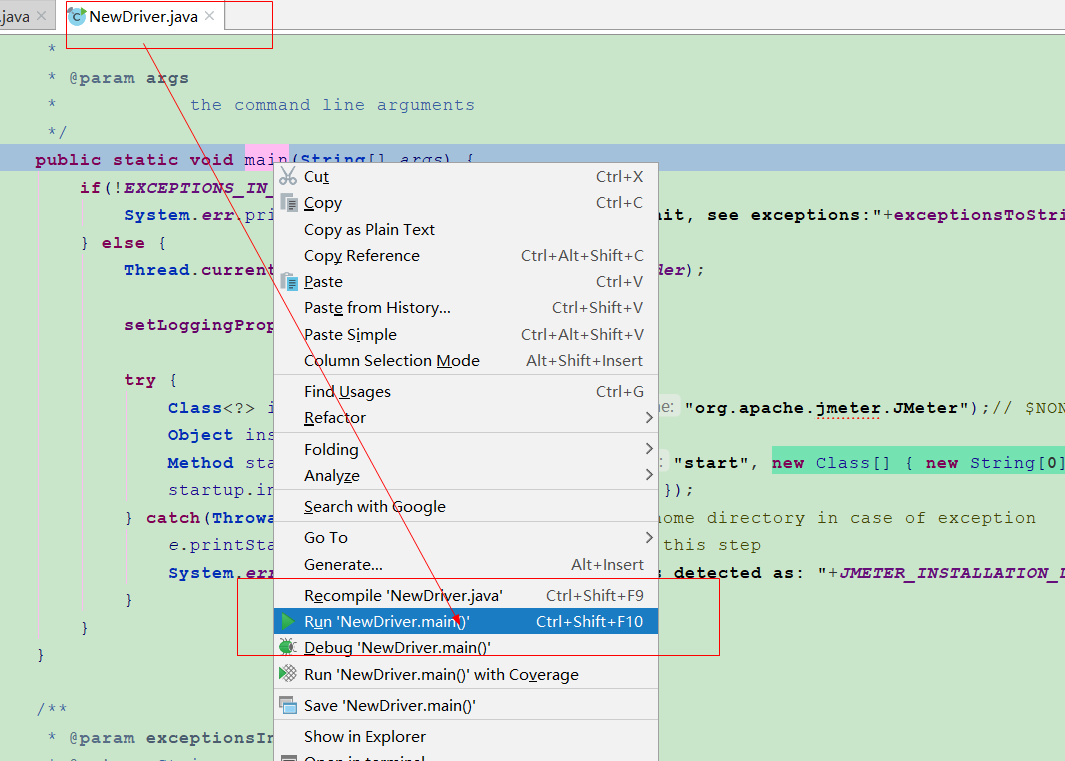Click the green Run triangle icon
This screenshot has width=1065, height=761.
(288, 621)
